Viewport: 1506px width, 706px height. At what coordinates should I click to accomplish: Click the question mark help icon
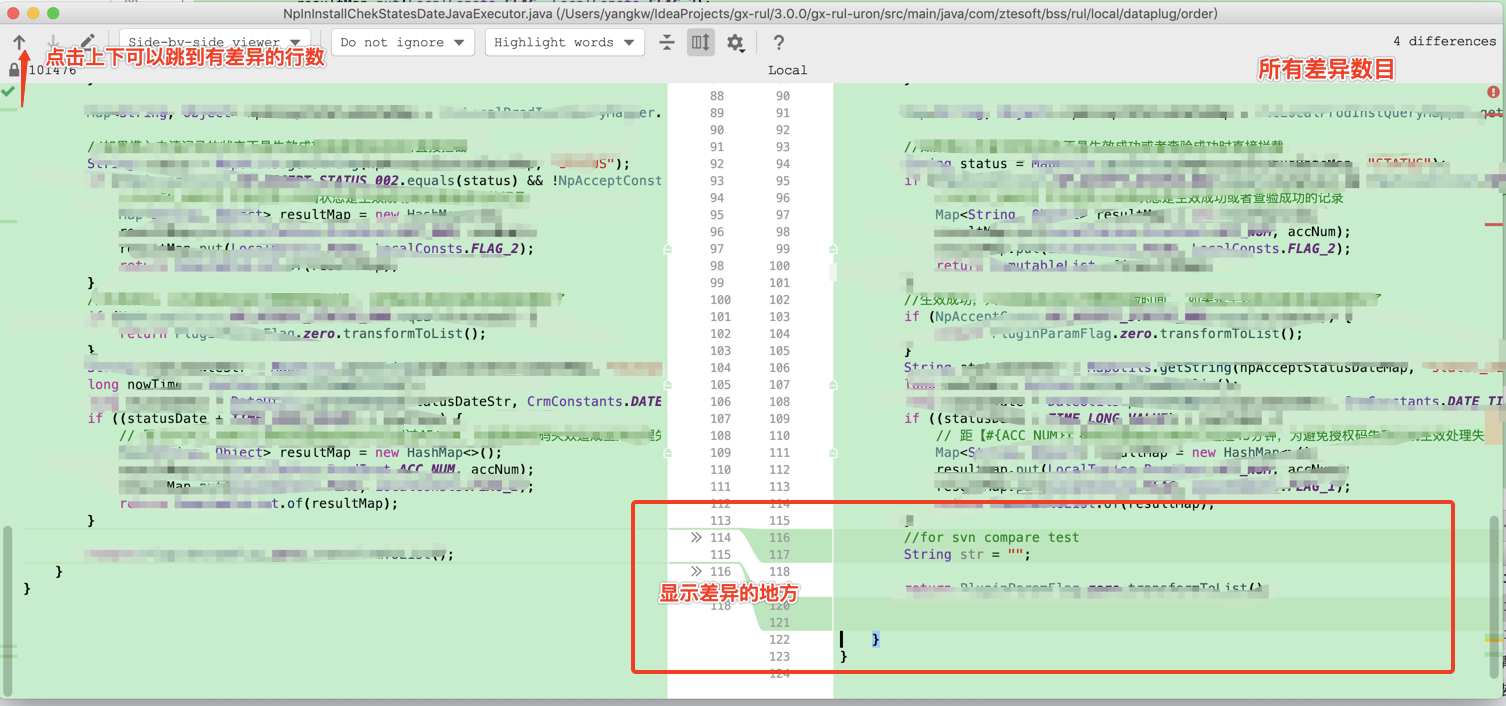pos(779,42)
